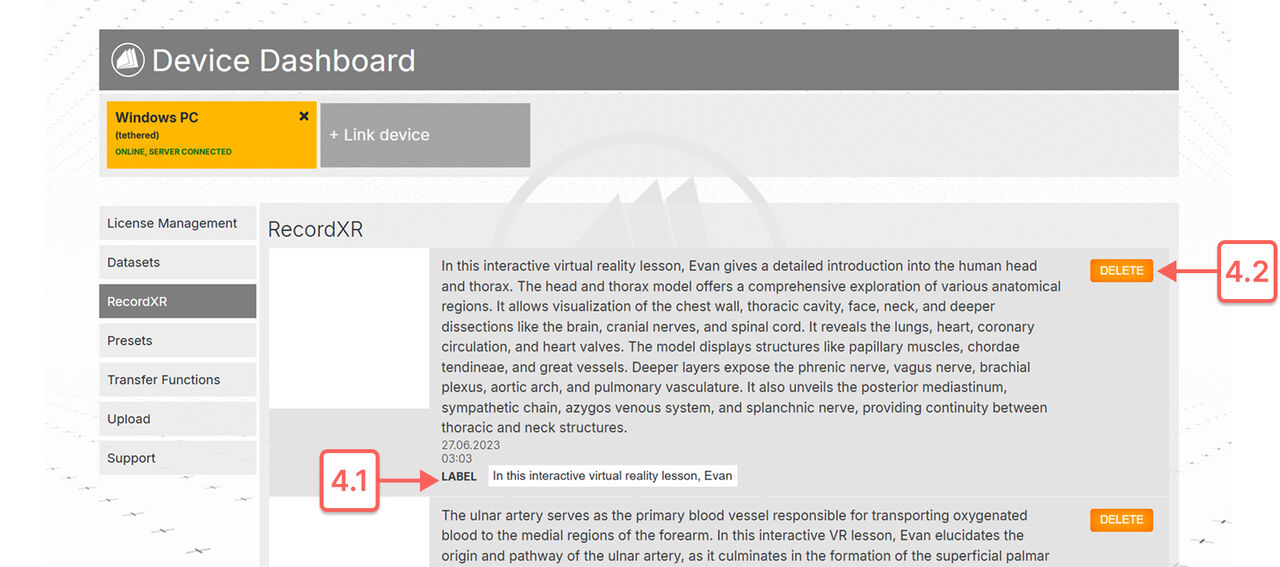
Task: Open the Upload sidebar item
Action: 178,419
